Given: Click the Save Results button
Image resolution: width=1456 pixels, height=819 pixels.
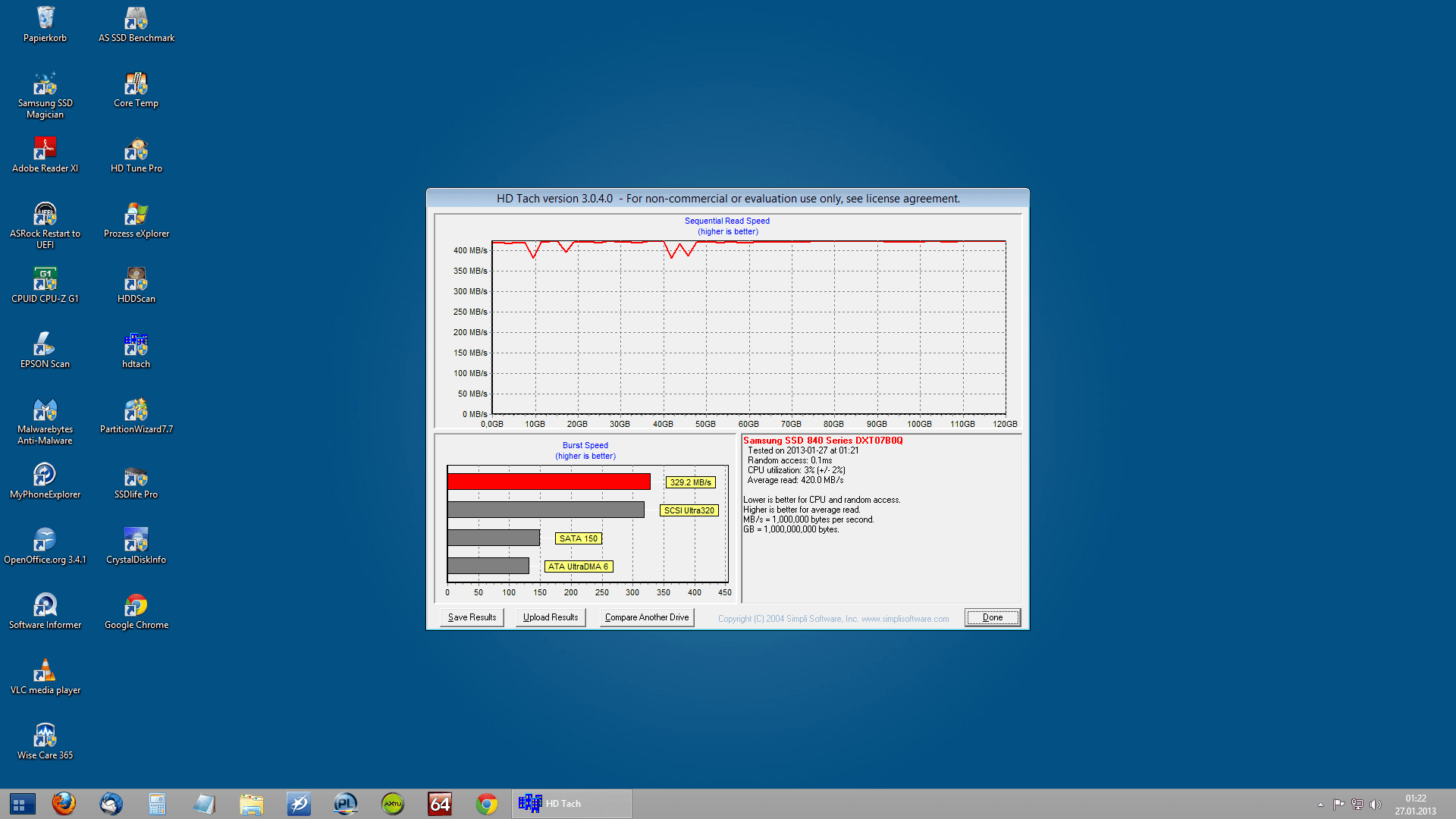Looking at the screenshot, I should click(472, 617).
